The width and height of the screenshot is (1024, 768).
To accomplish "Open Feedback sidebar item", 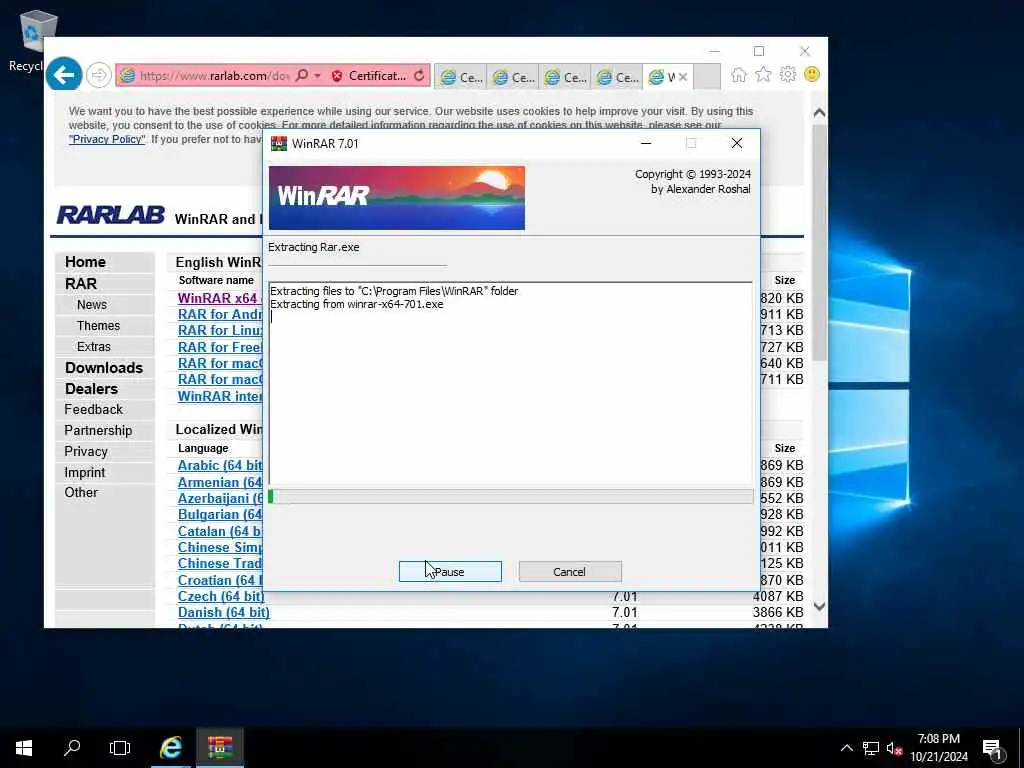I will 93,409.
